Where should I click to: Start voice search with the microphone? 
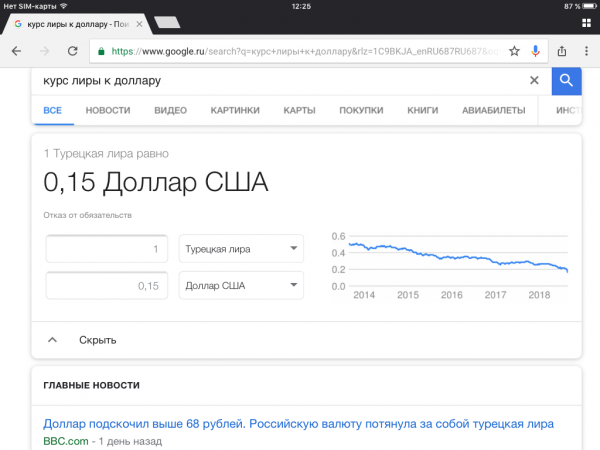535,50
